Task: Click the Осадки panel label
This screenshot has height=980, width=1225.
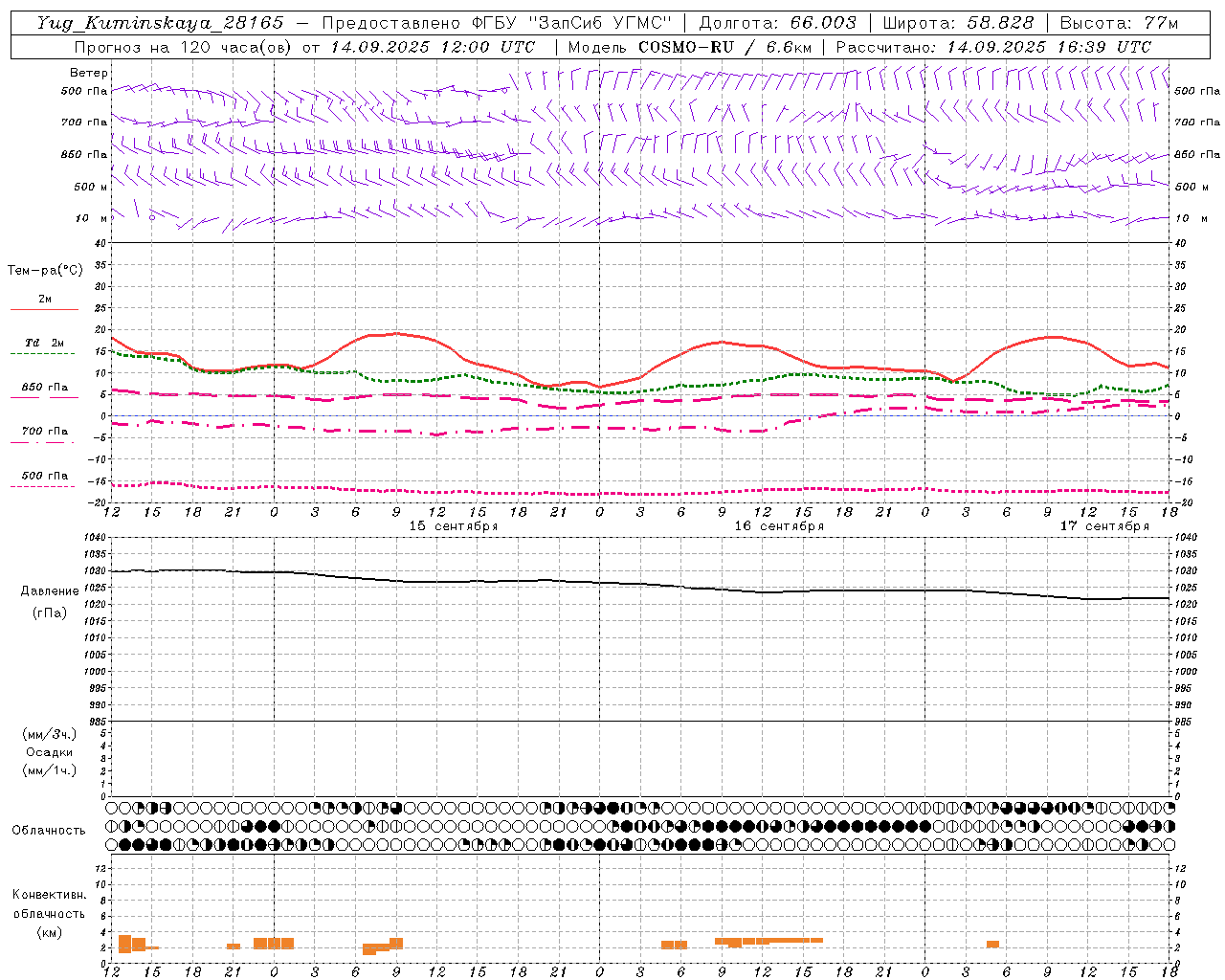Action: (x=49, y=752)
